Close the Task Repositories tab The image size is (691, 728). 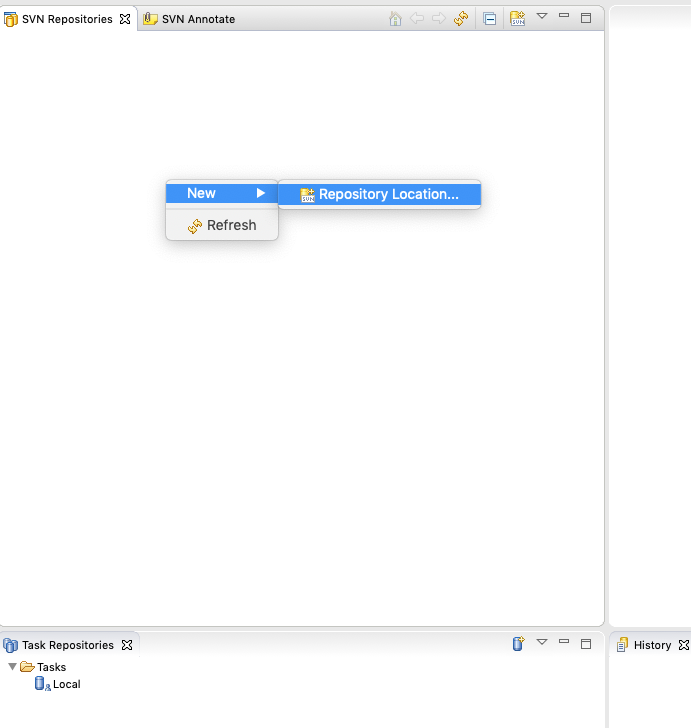127,645
